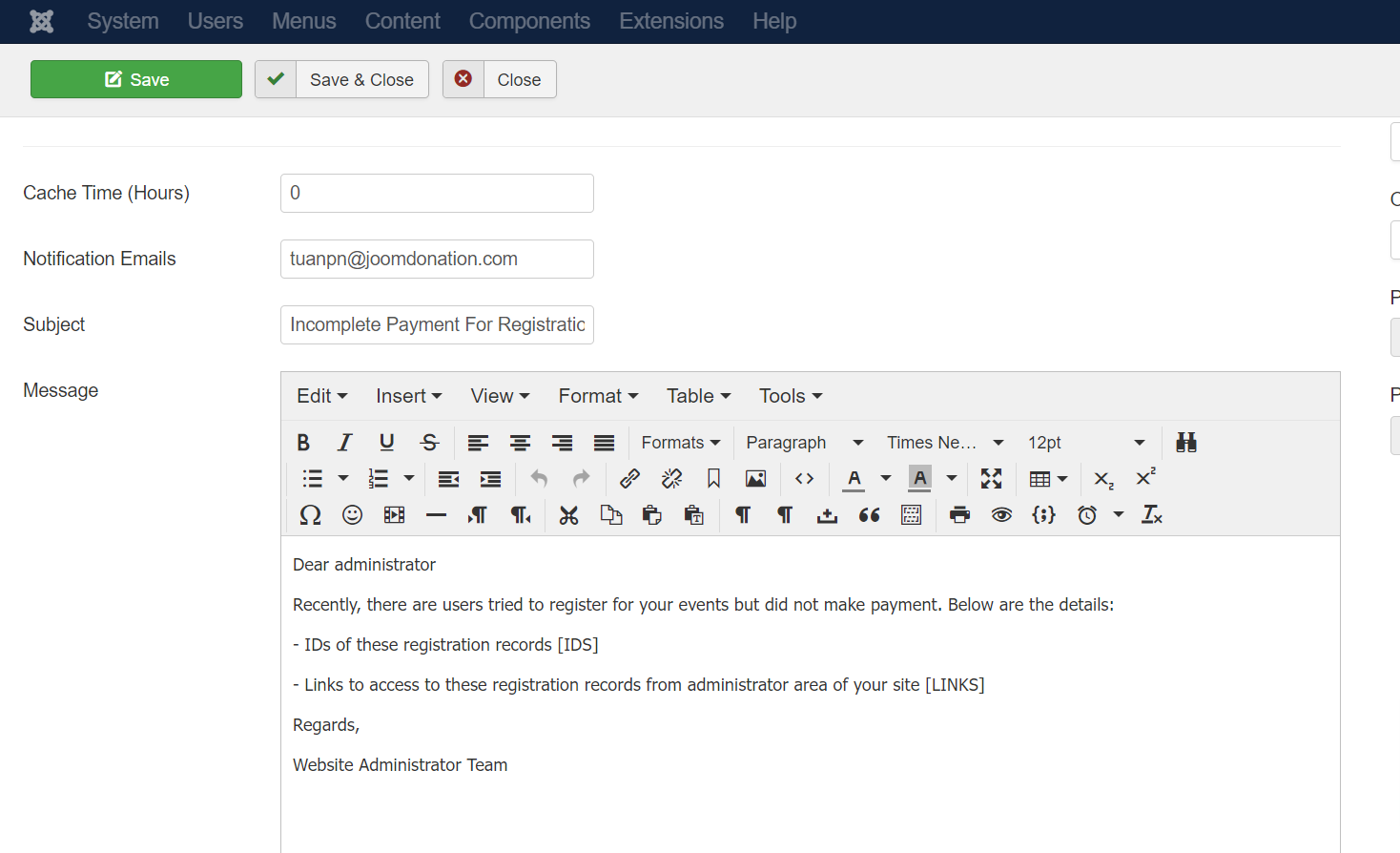
Task: Insert a bullet list
Action: coord(312,479)
